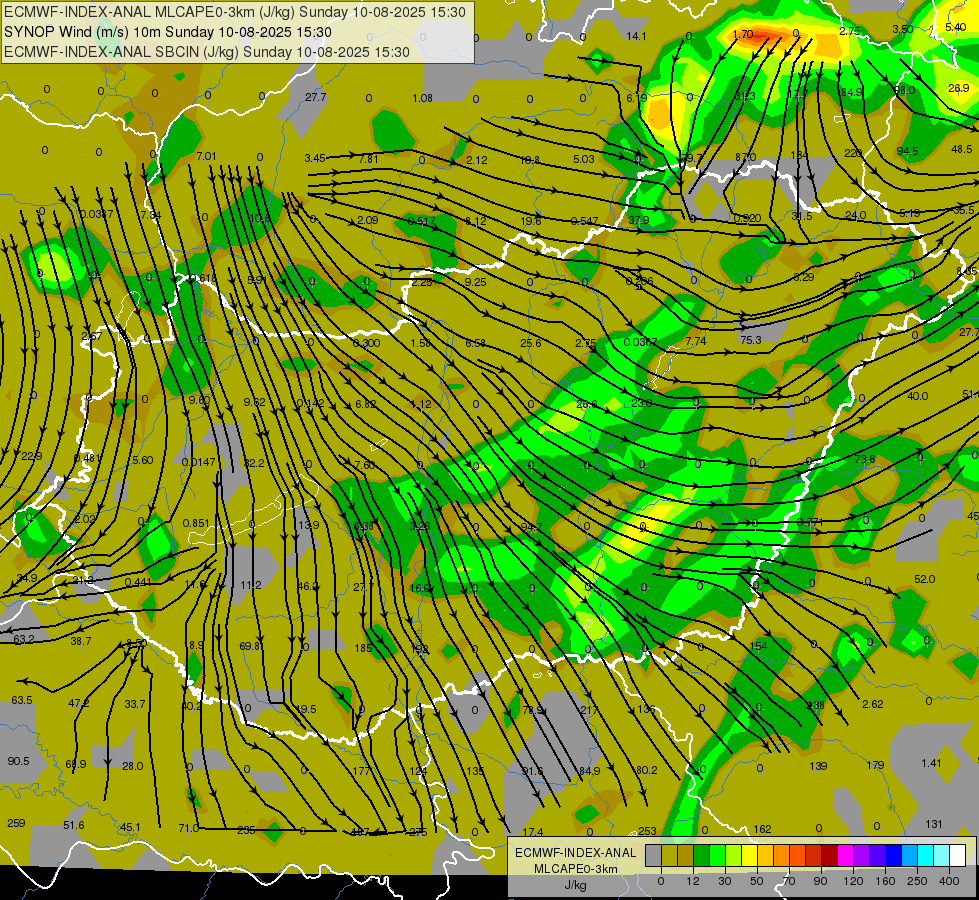Click the map value 63.5
This screenshot has width=979, height=900.
22,700
